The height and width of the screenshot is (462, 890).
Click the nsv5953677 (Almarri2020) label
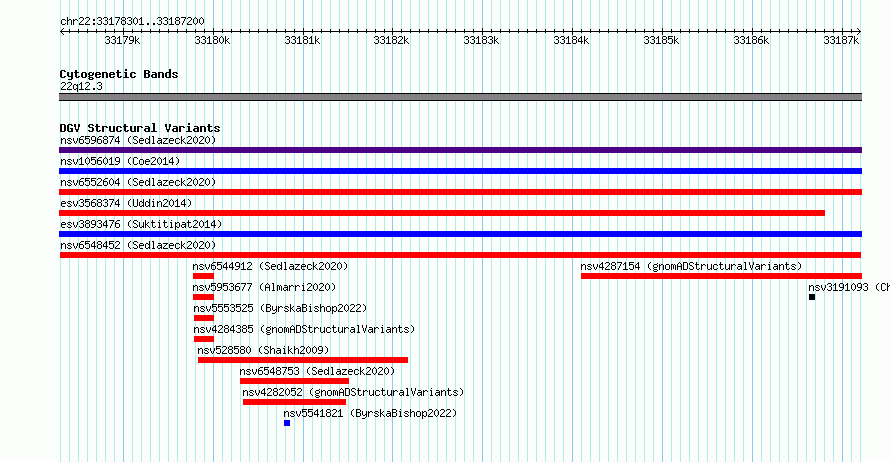pos(265,287)
